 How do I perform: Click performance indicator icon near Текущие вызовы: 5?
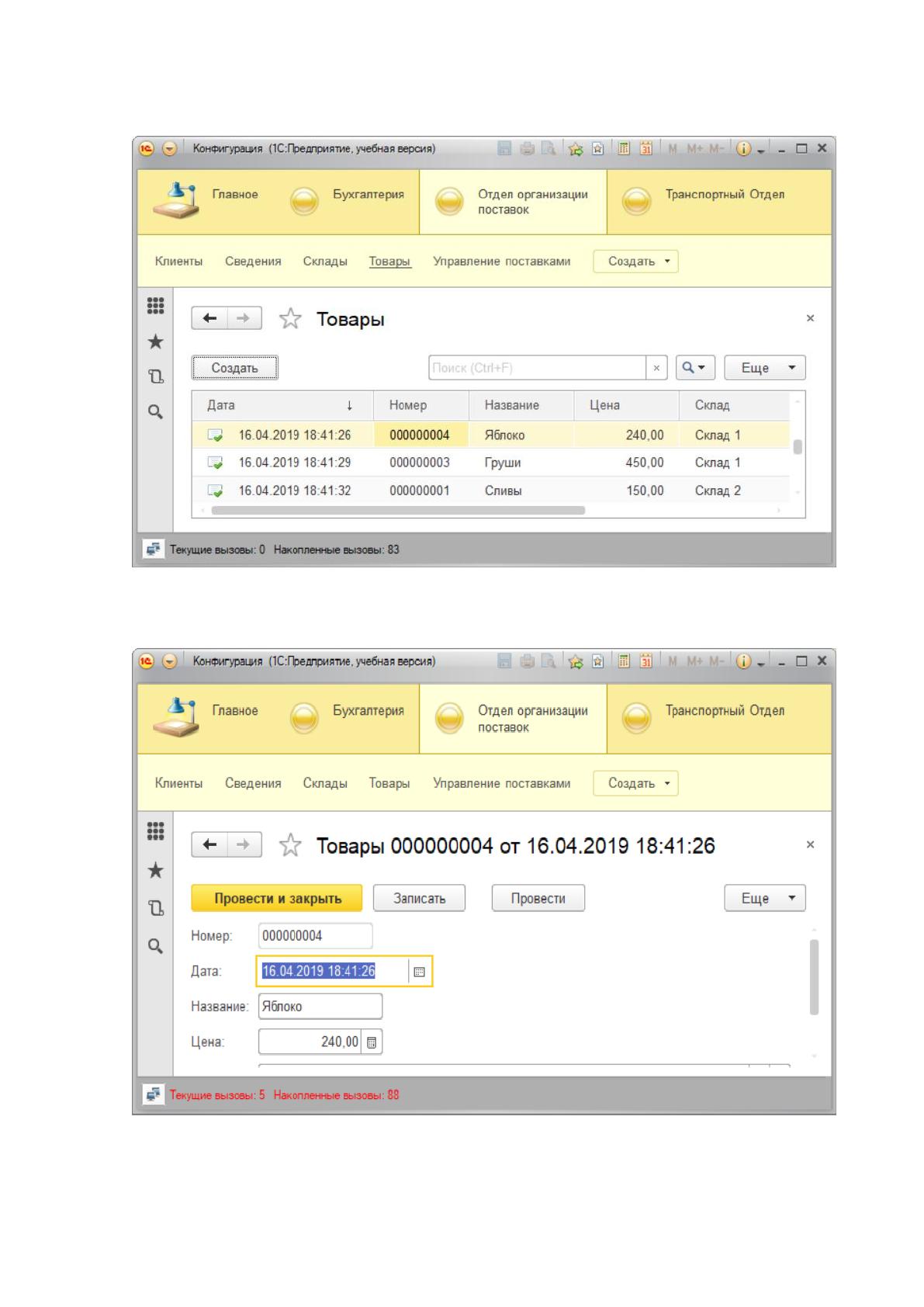[x=153, y=1095]
